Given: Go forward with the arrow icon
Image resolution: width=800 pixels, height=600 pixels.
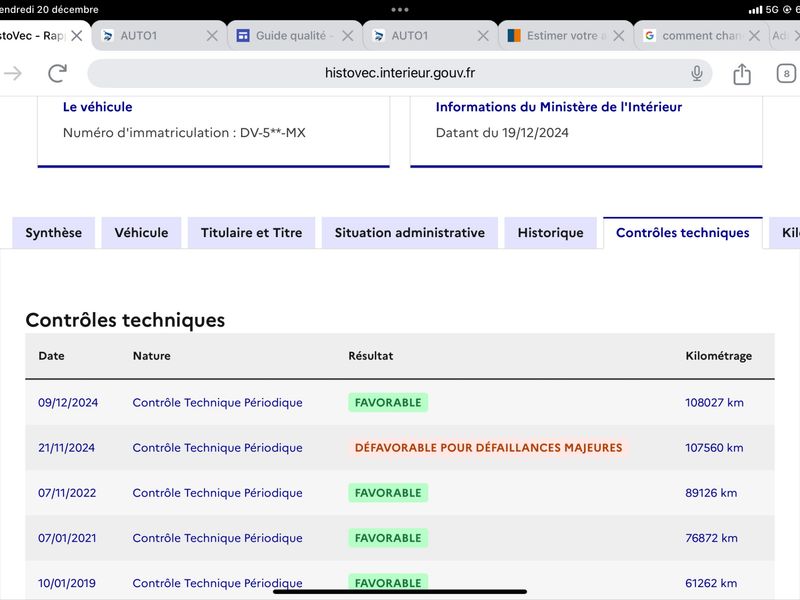Looking at the screenshot, I should (13, 73).
